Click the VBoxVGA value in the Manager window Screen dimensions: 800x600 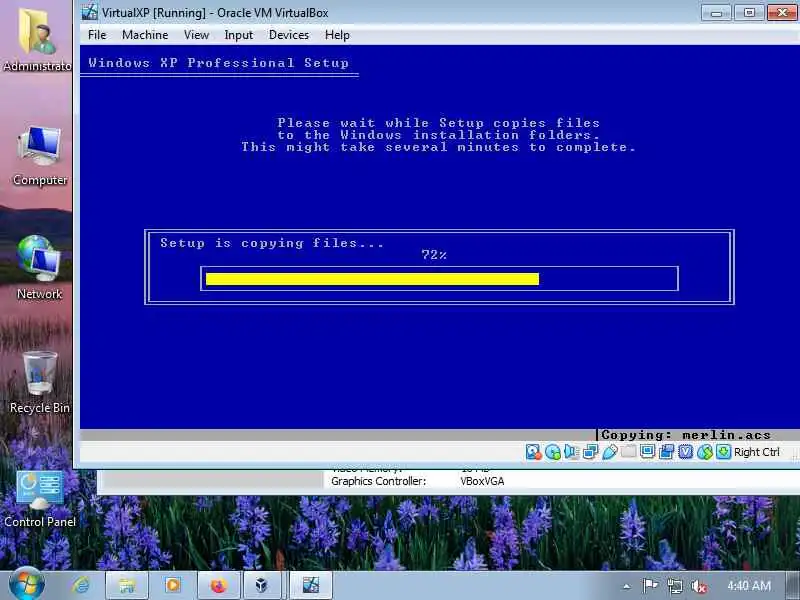[x=482, y=481]
